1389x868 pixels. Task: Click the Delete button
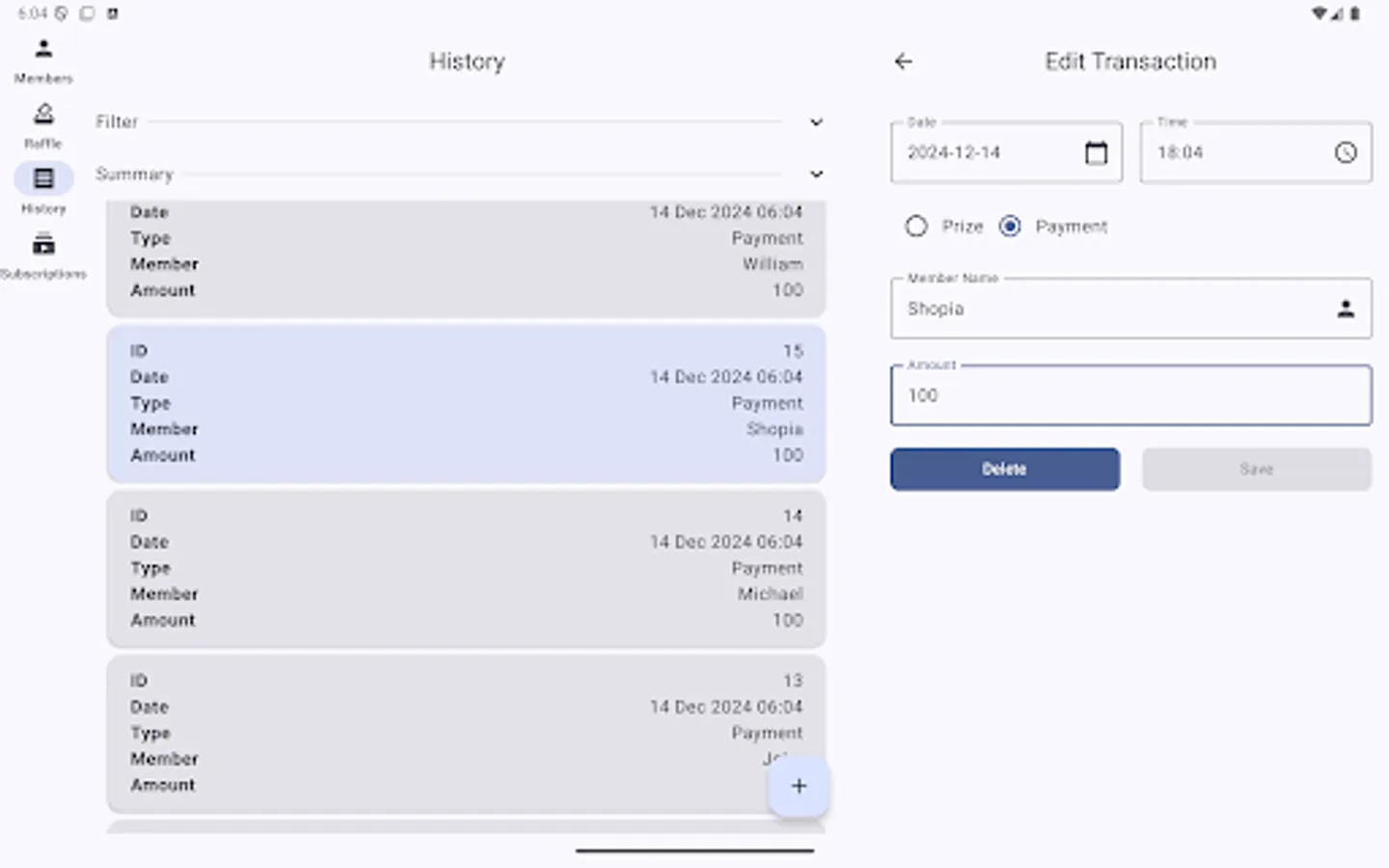(x=1005, y=469)
